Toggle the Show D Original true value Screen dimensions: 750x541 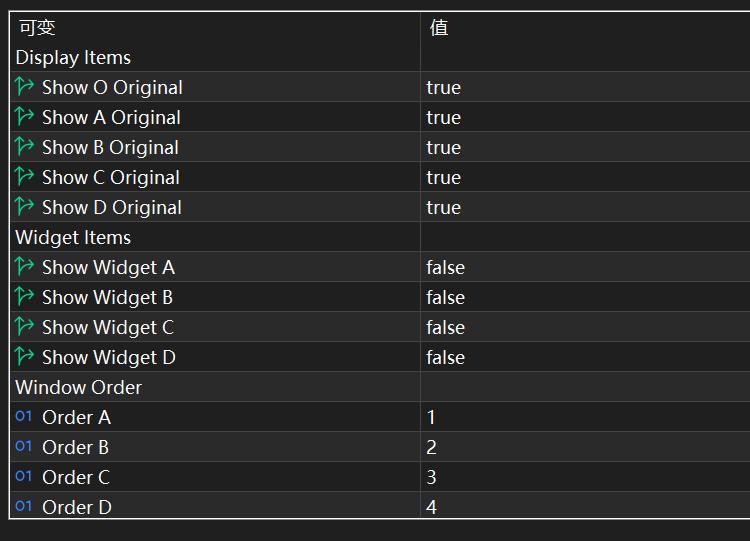(x=443, y=207)
